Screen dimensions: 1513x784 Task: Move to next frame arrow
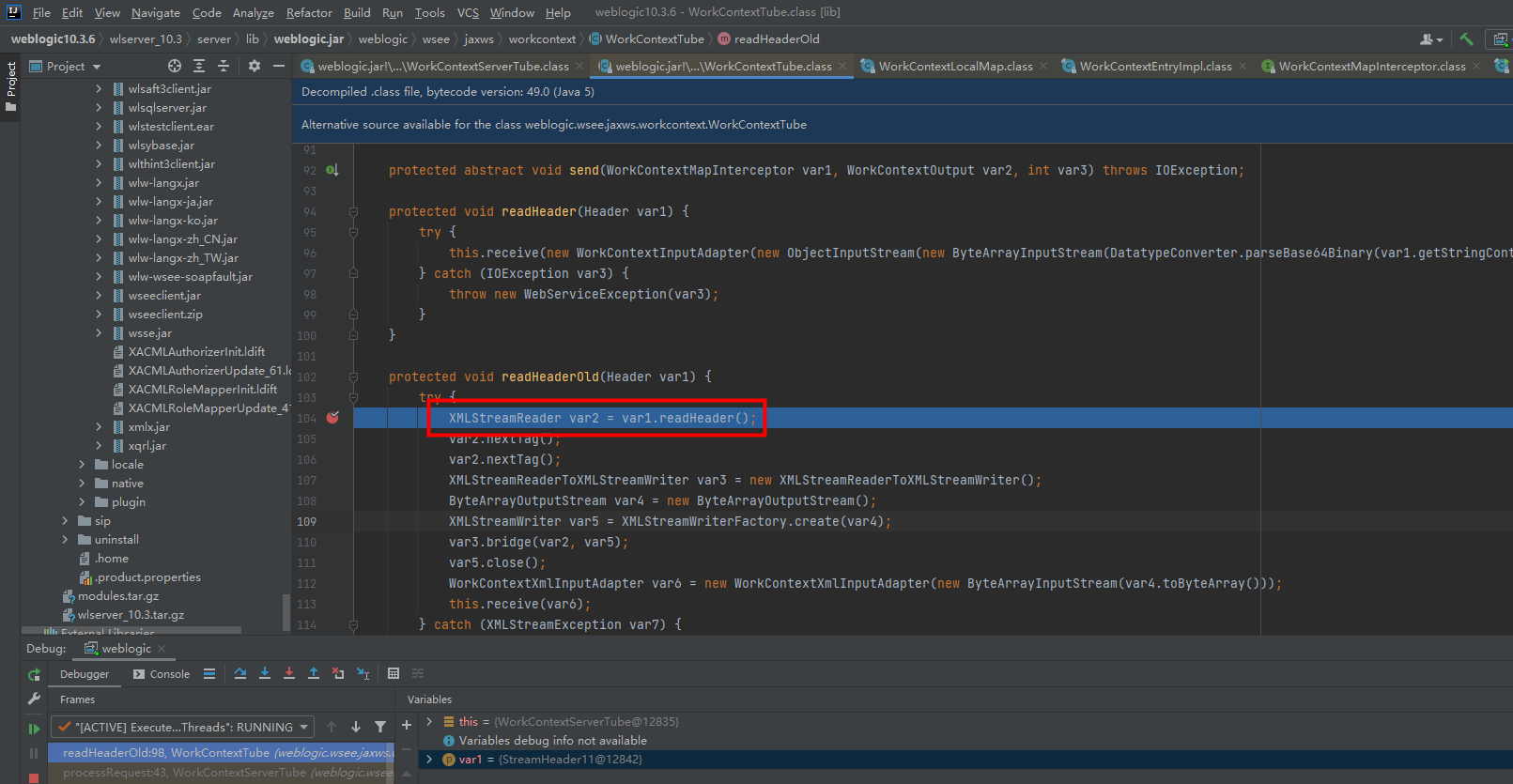[x=356, y=727]
